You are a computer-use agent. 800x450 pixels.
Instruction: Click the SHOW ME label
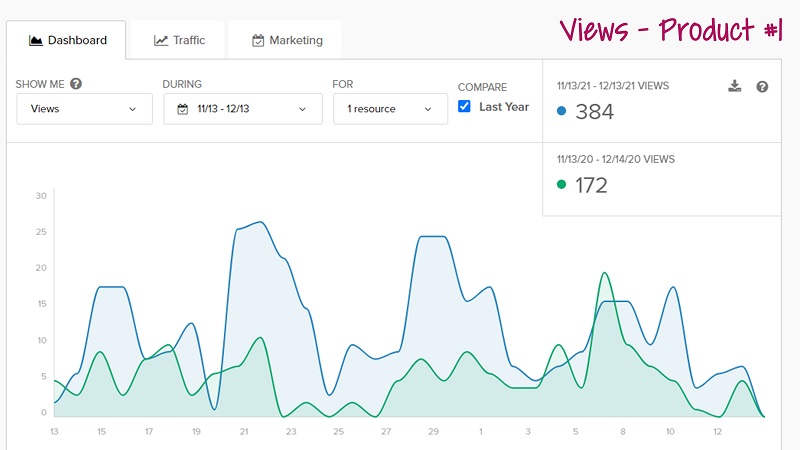tap(40, 84)
